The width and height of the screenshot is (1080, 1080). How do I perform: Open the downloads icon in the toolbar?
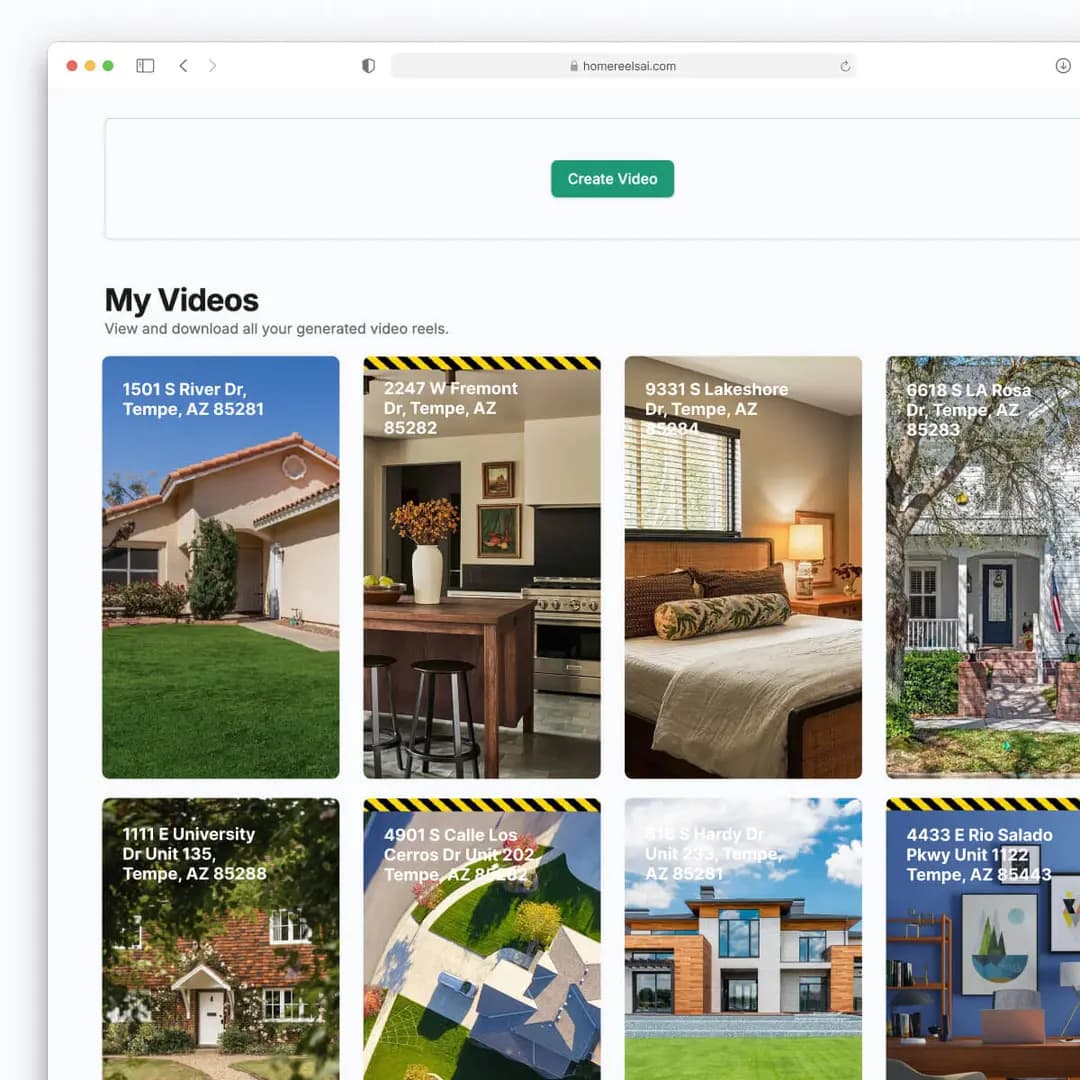[1062, 65]
